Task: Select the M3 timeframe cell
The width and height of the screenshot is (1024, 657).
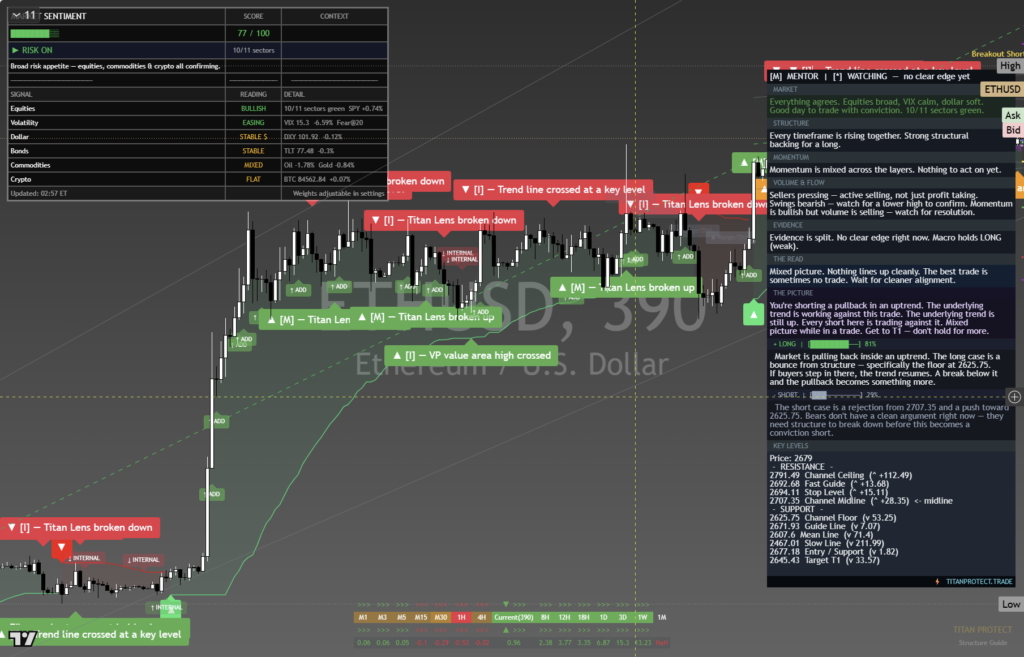Action: 382,617
